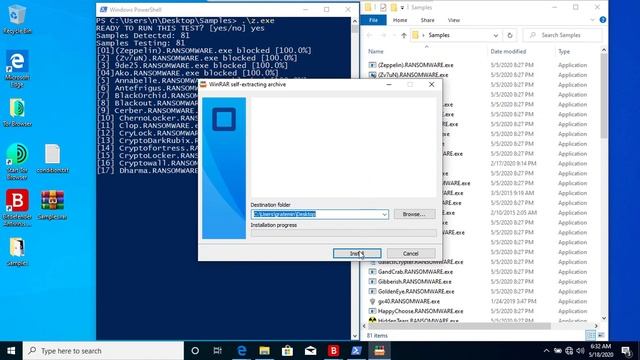640x360 pixels.
Task: Select gx40.RANSOMWARE.exe file
Action: [x=409, y=301]
